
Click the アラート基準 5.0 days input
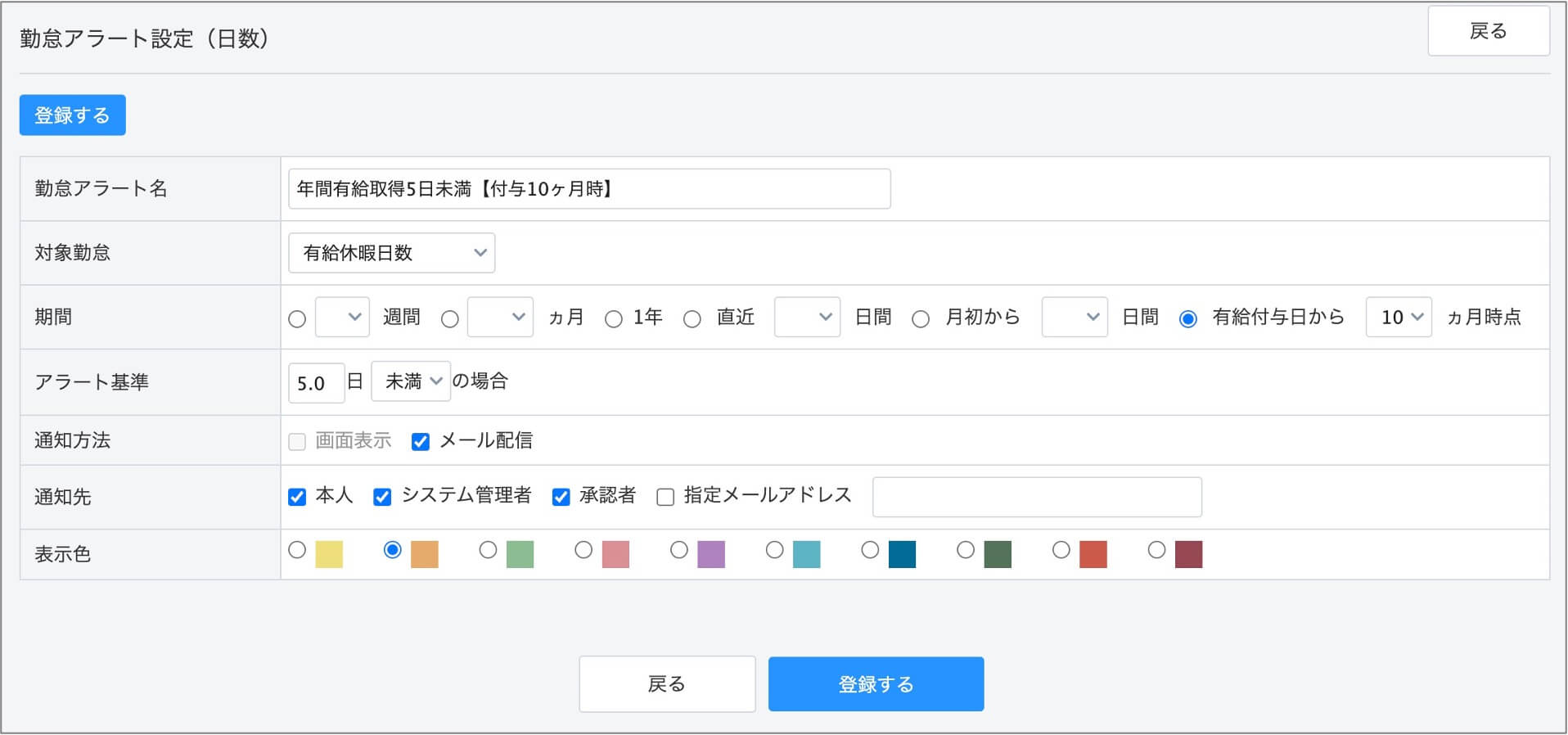(x=316, y=383)
